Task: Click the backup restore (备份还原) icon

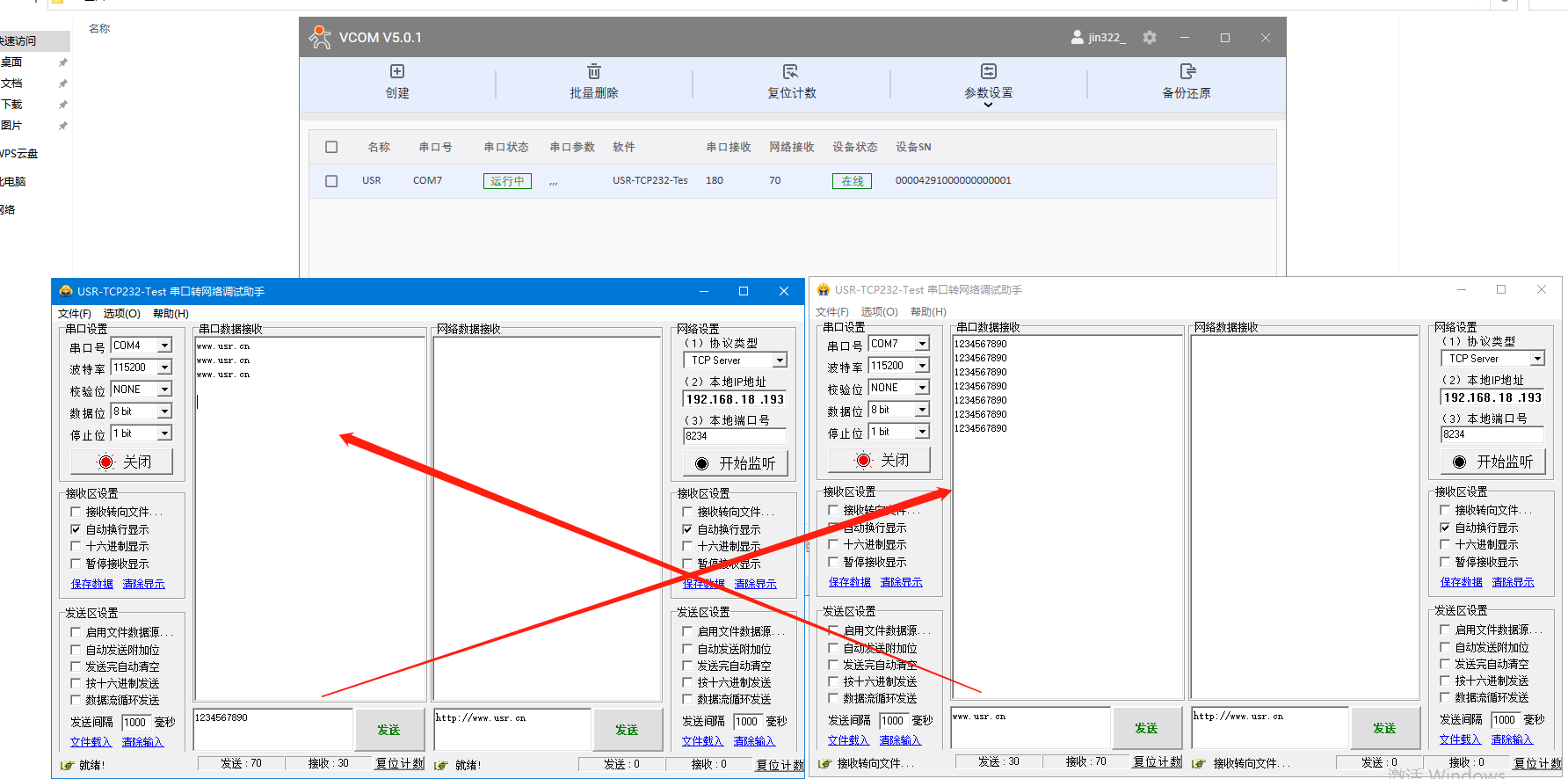Action: 1187,71
